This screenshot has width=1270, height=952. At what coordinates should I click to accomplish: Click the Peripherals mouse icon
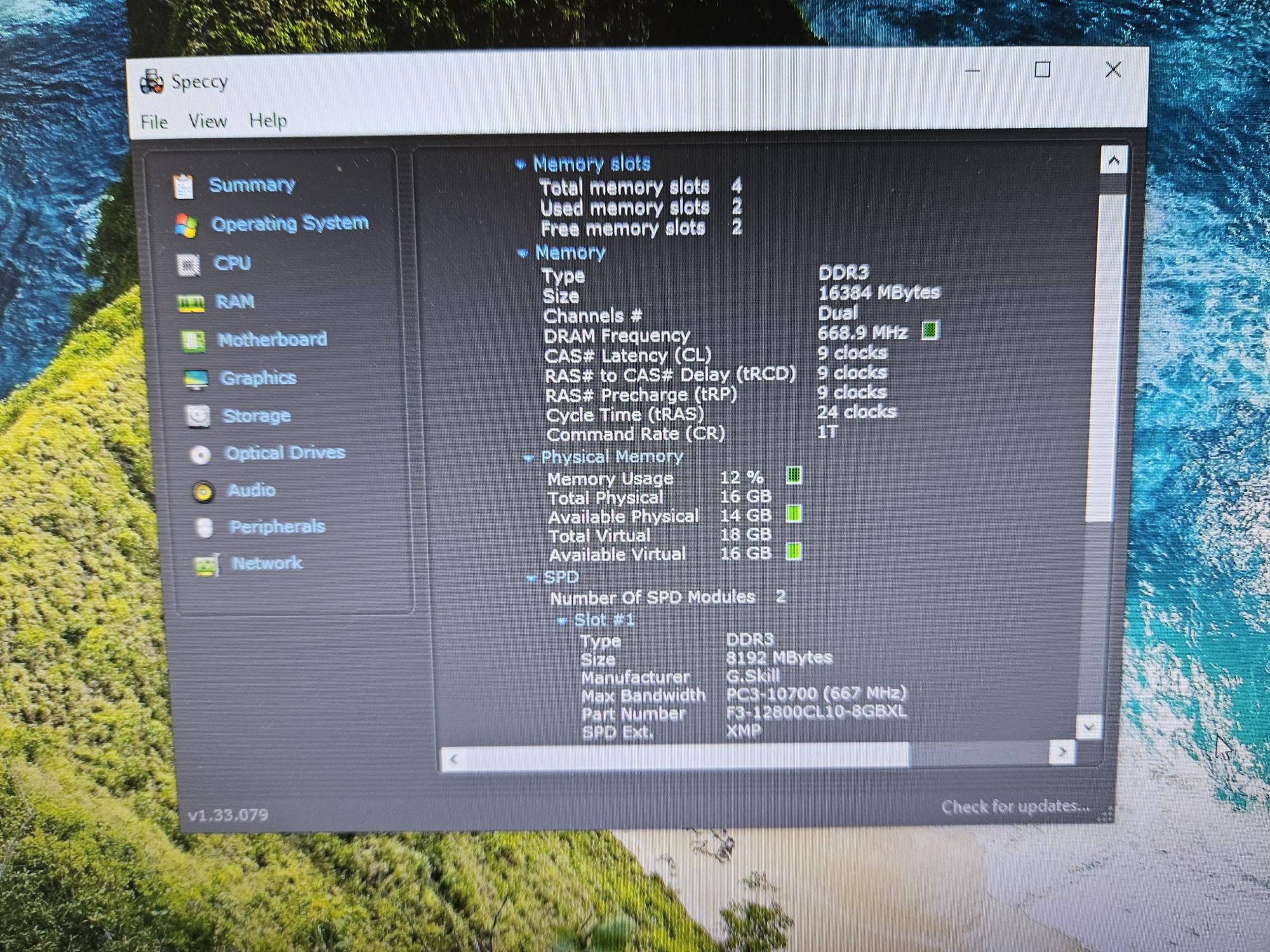click(x=204, y=528)
